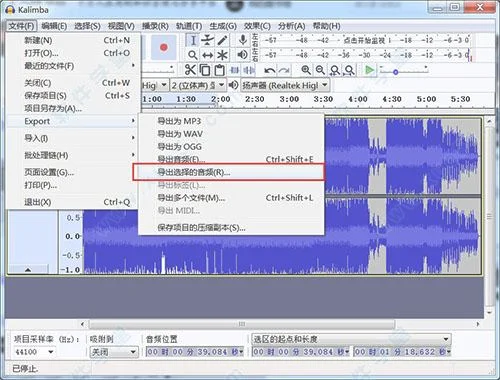Click the Copy icon

[205, 70]
